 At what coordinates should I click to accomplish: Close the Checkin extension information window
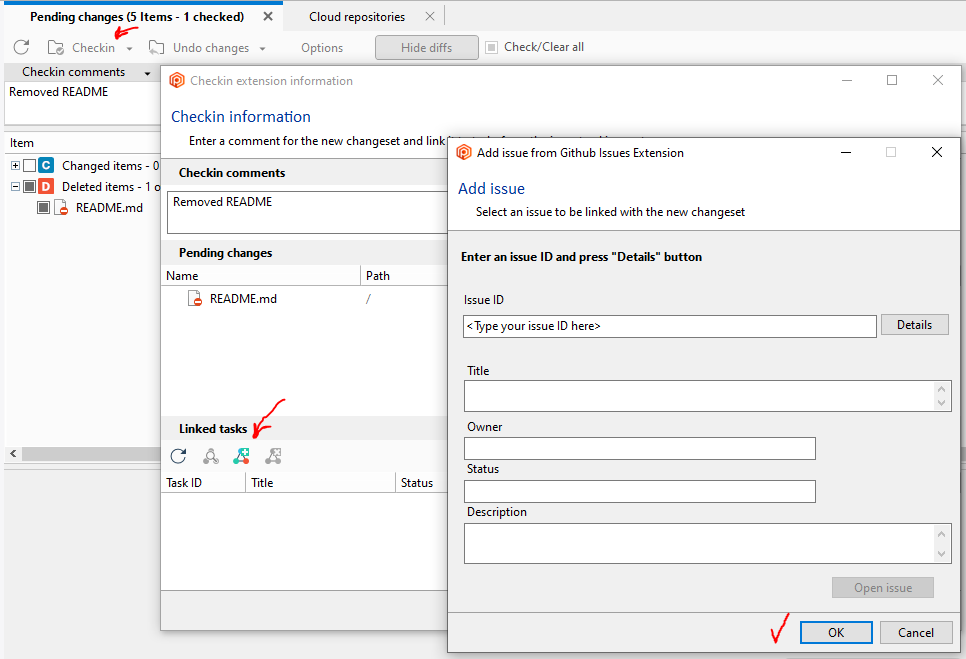[938, 80]
